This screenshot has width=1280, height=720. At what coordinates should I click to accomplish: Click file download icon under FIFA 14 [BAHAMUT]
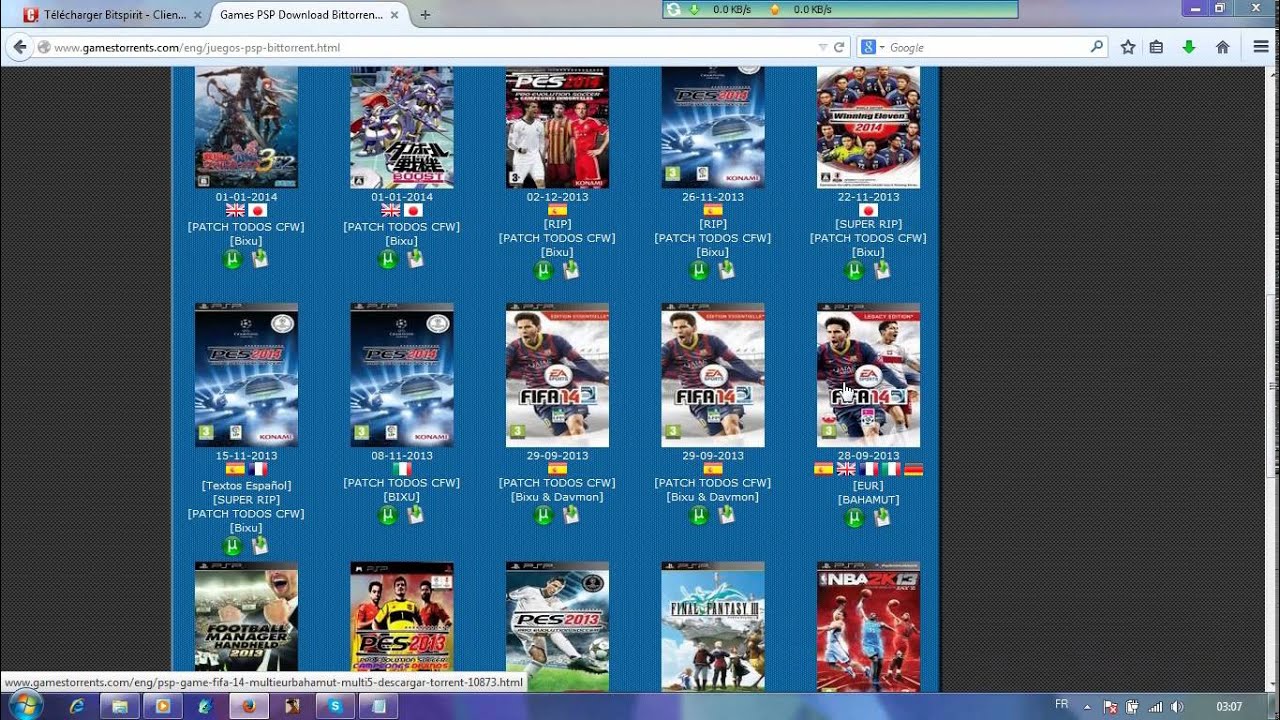882,516
